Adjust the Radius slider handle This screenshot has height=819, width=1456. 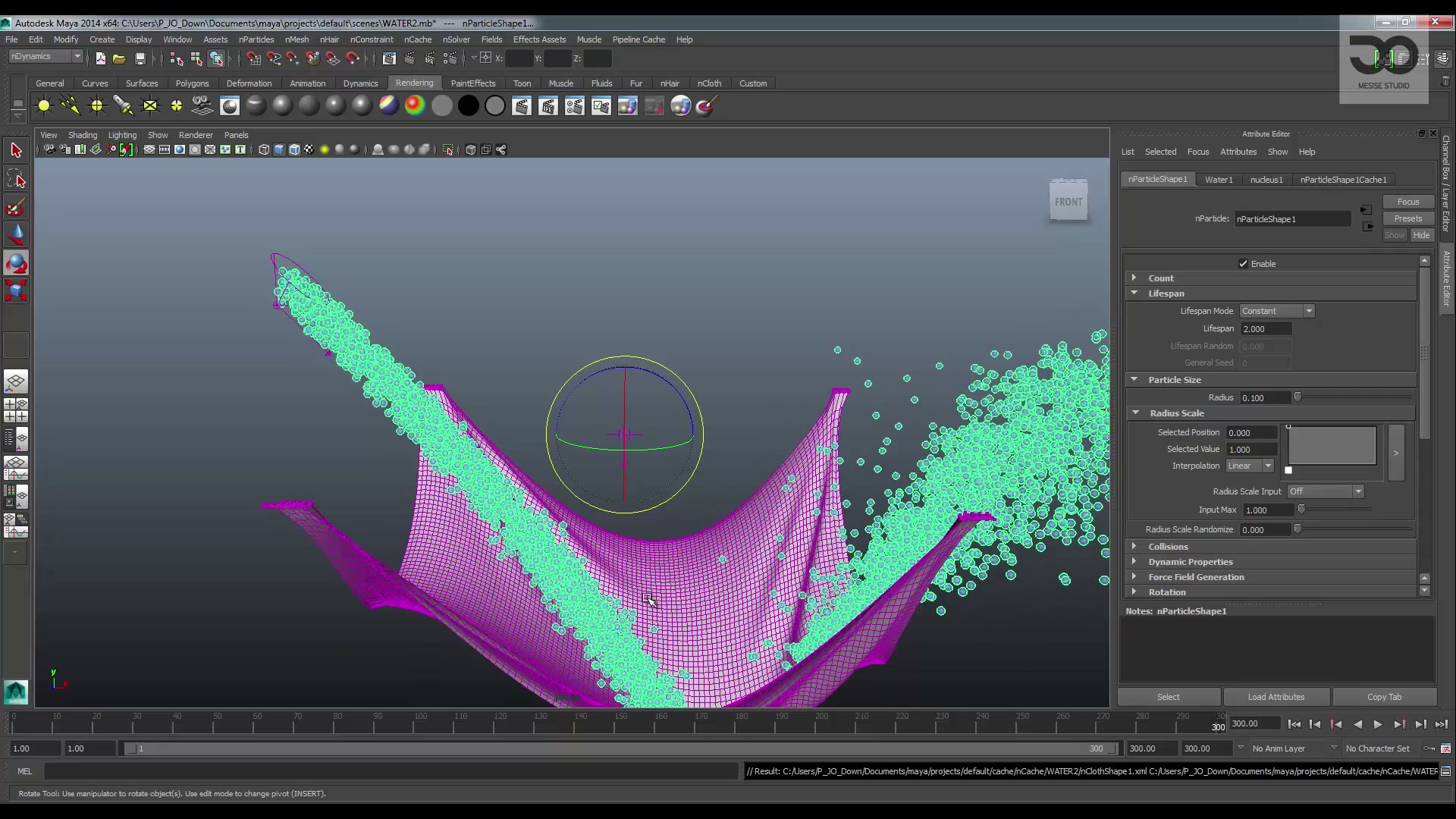tap(1298, 397)
